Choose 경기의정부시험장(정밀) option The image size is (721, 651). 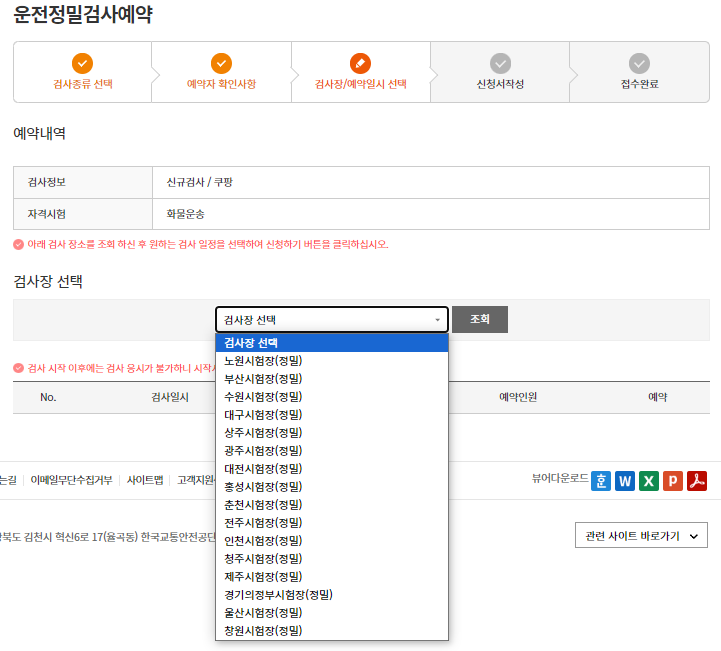pos(332,595)
